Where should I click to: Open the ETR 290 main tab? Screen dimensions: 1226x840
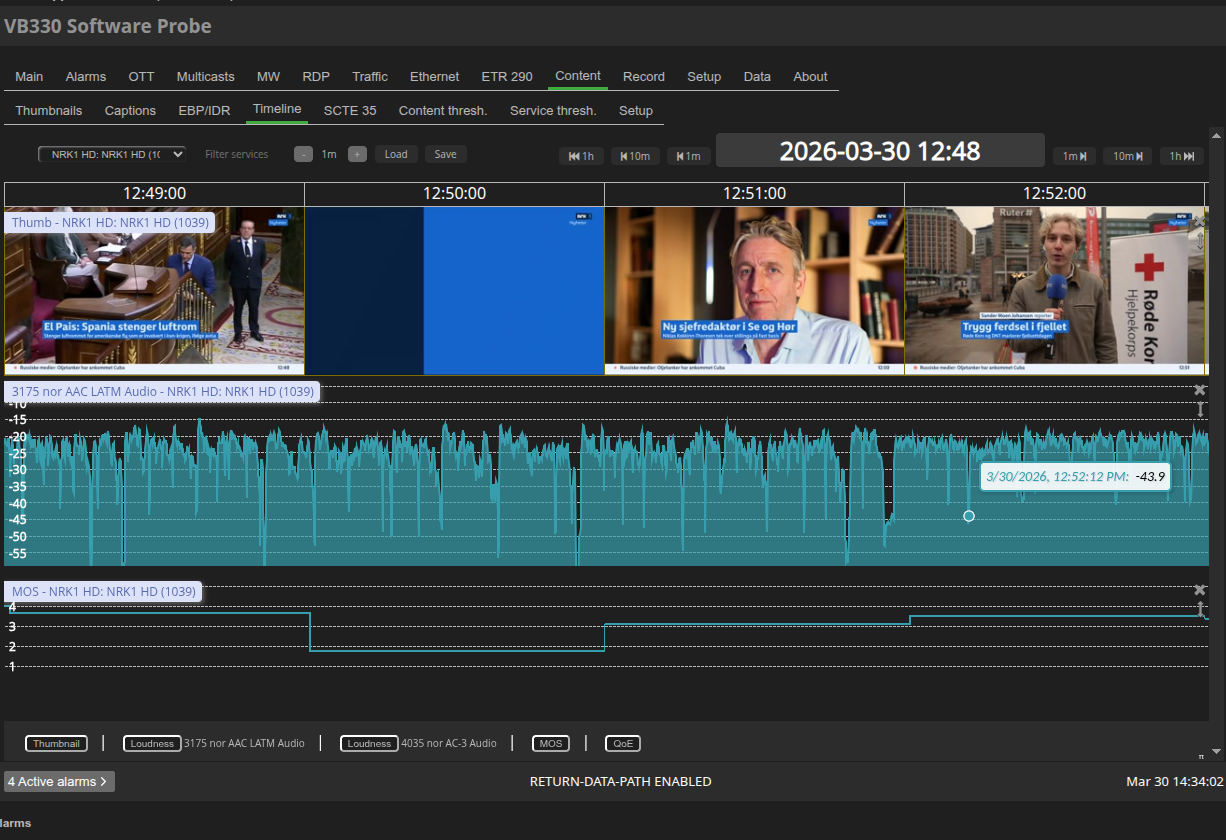click(x=507, y=76)
